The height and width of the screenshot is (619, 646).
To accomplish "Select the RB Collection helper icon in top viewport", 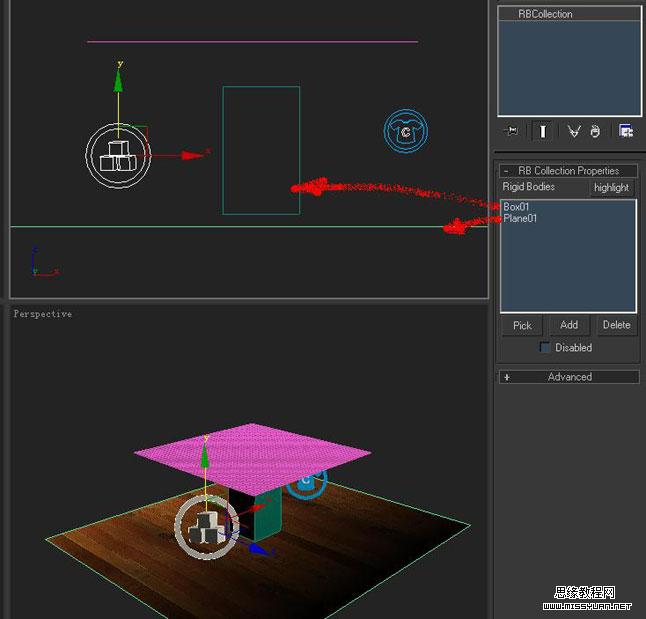I will tap(118, 156).
